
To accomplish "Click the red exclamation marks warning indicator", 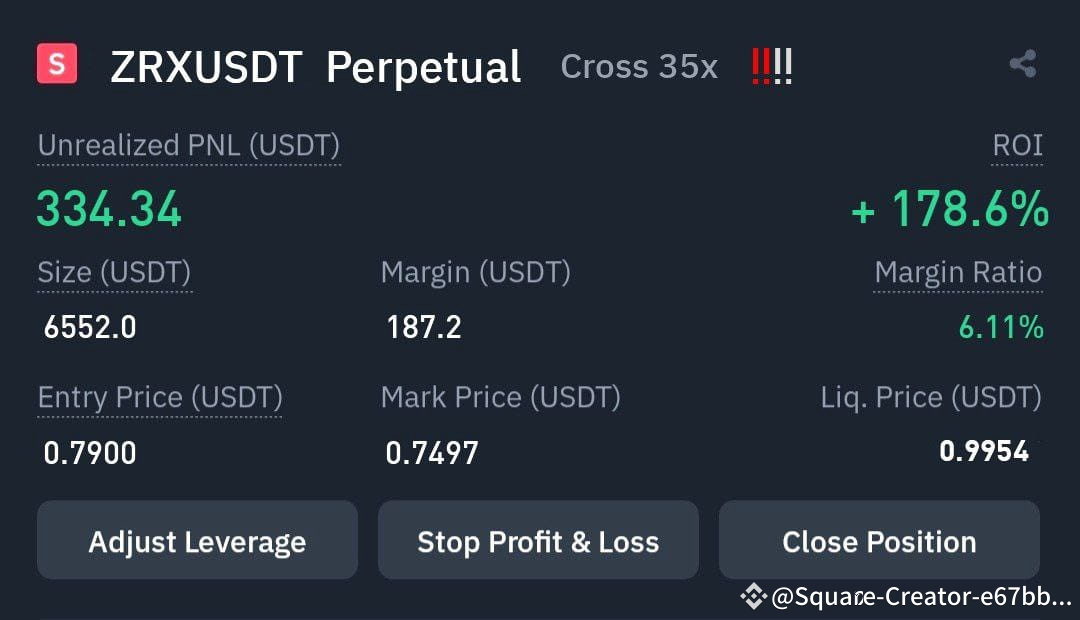I will pyautogui.click(x=770, y=64).
